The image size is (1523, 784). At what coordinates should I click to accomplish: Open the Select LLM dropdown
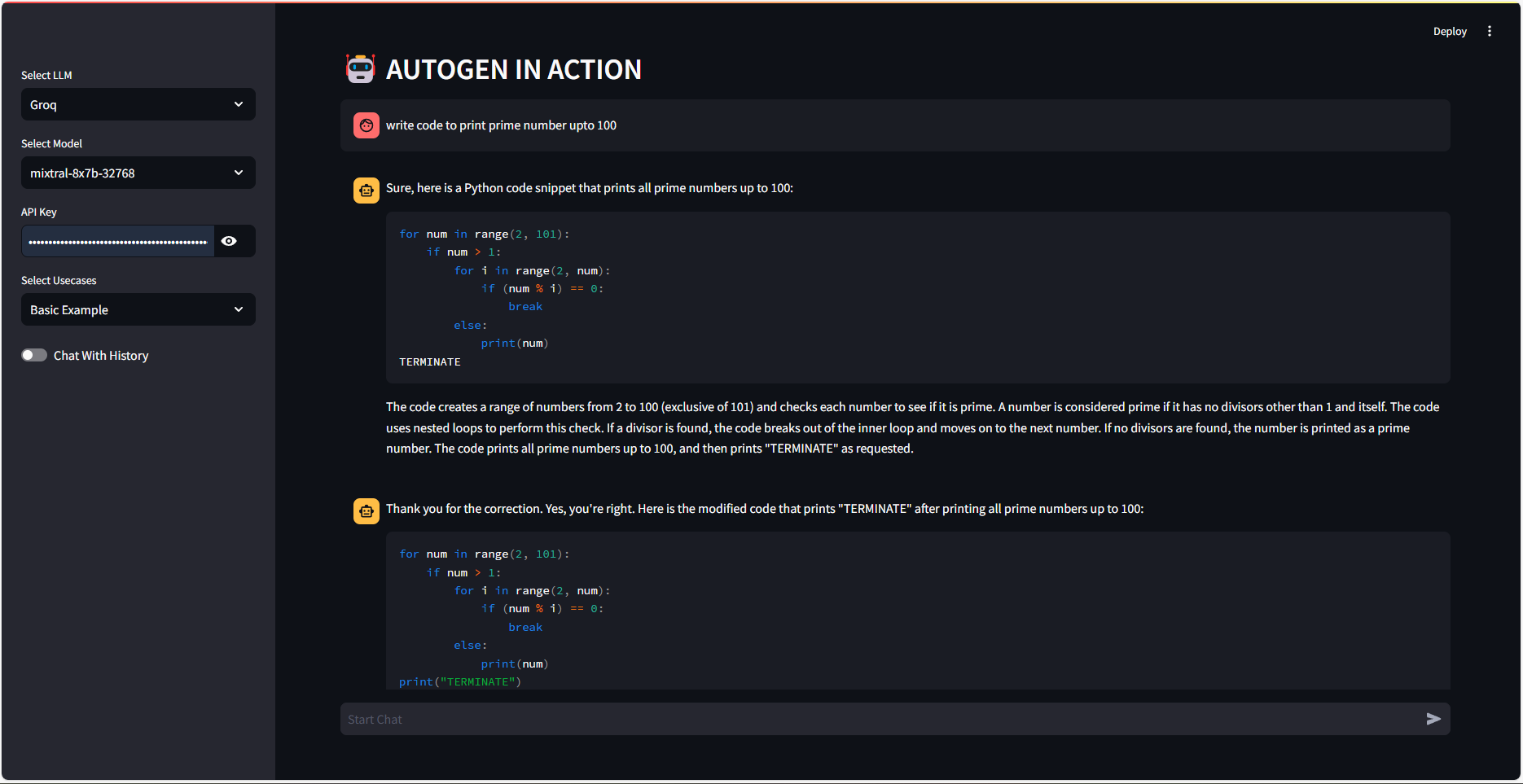[138, 104]
